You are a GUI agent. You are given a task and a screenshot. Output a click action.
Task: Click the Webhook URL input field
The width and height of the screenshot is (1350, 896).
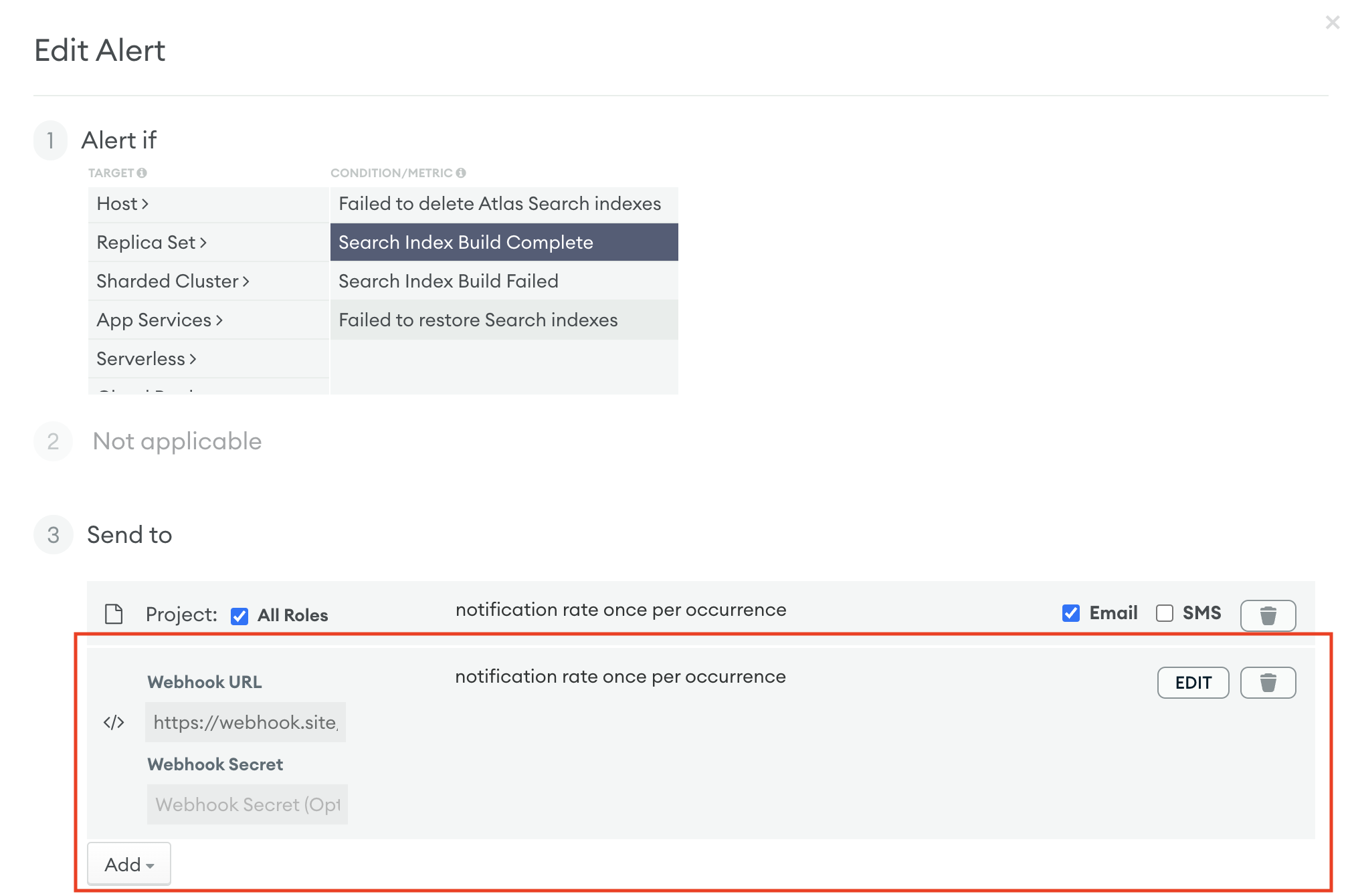tap(246, 722)
